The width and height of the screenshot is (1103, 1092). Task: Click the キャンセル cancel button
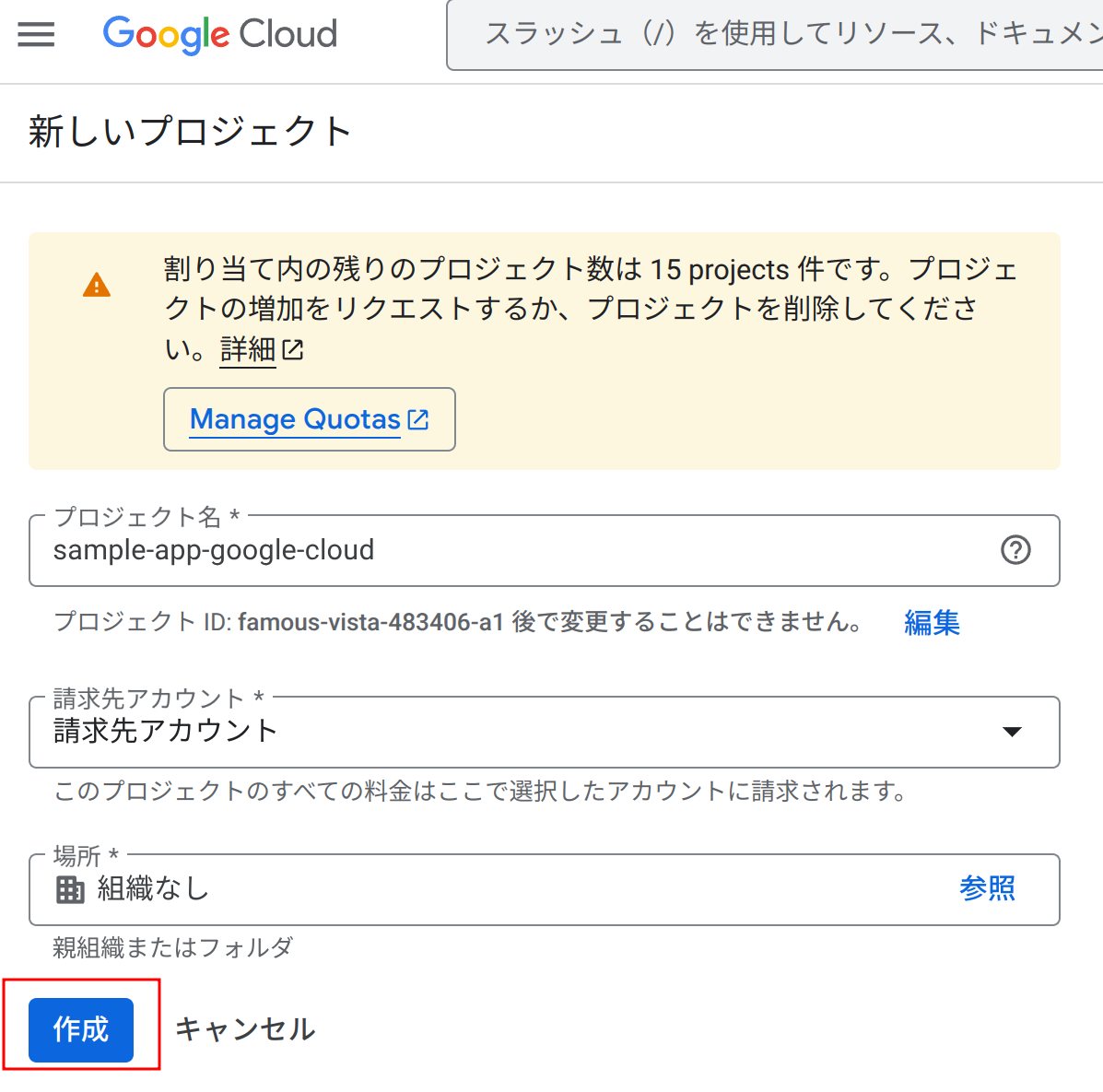(x=245, y=1029)
